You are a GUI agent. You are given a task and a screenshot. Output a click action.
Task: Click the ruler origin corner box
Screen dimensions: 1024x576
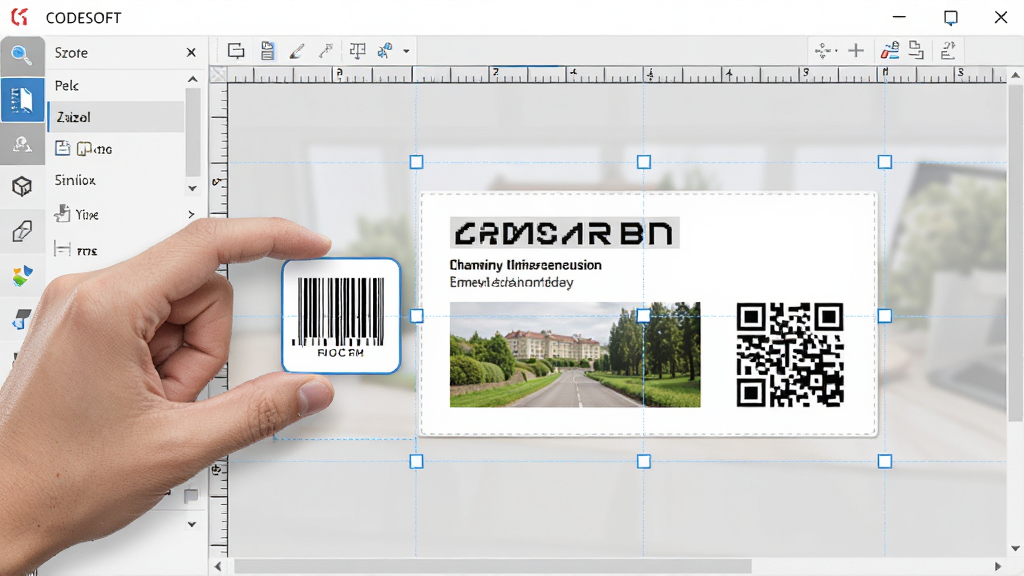[x=218, y=75]
